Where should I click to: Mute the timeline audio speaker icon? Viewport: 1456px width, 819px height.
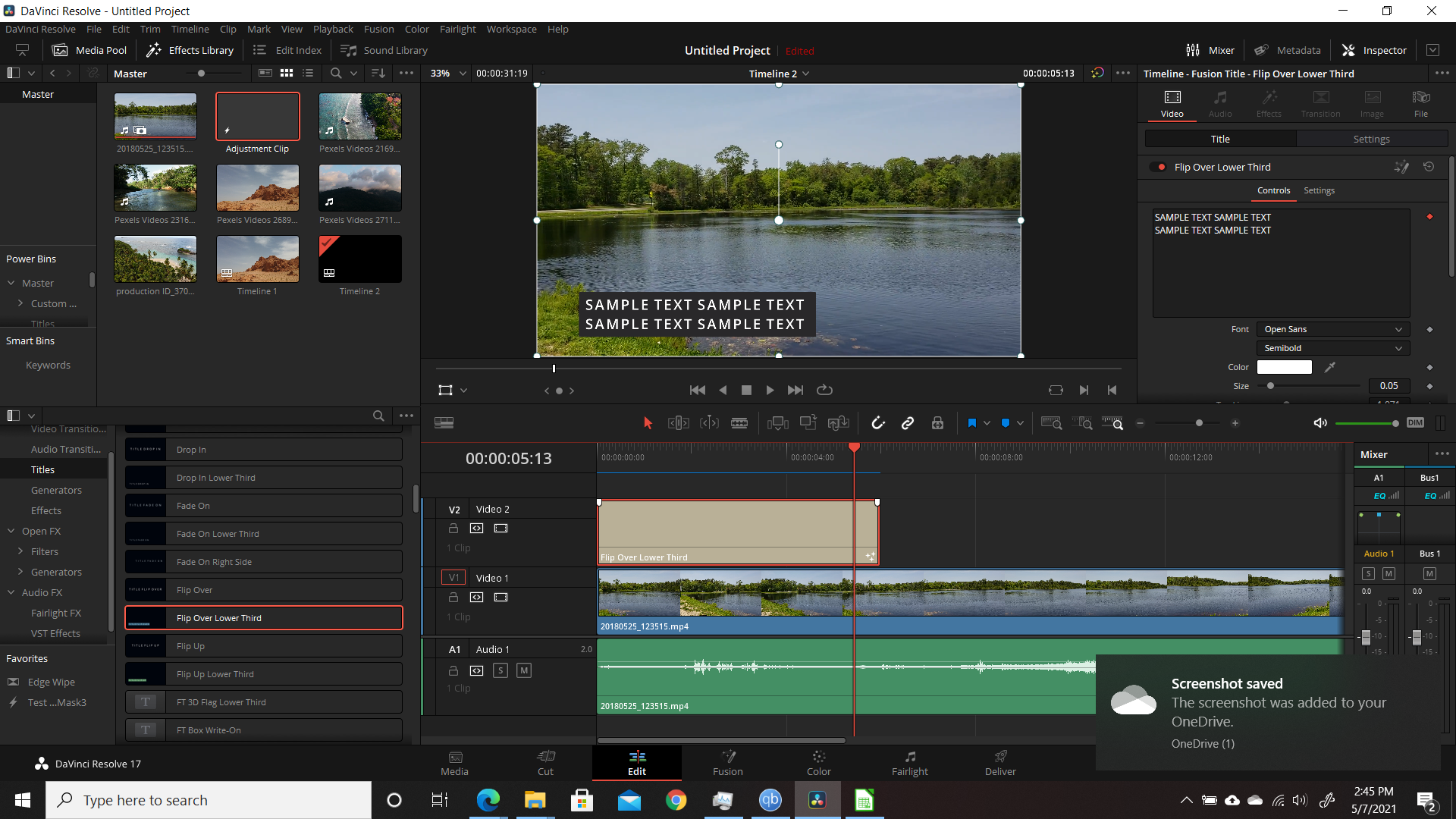pyautogui.click(x=1320, y=423)
